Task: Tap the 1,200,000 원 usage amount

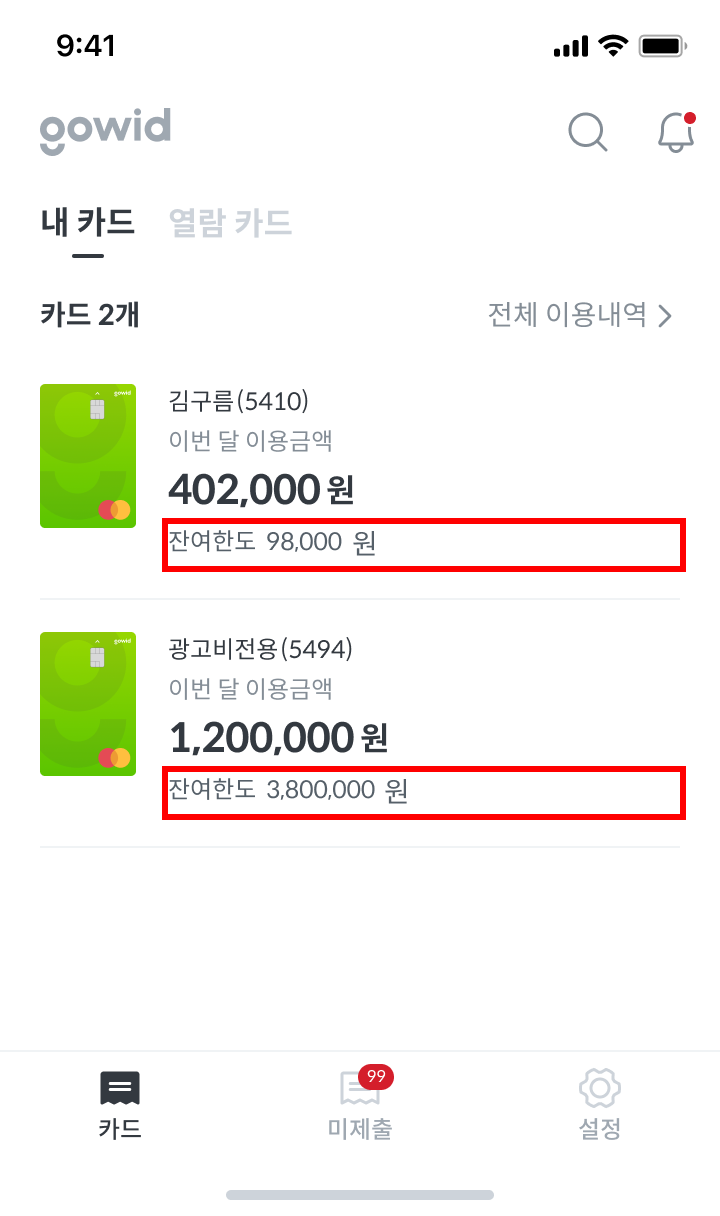Action: (278, 738)
